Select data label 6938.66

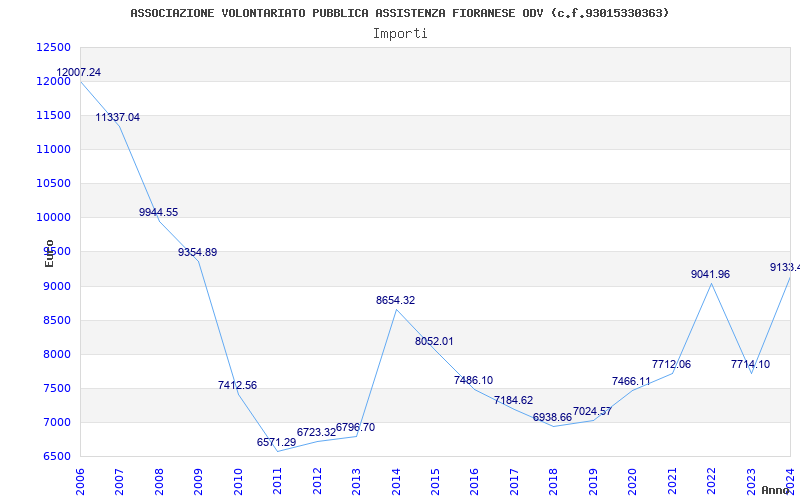tap(553, 417)
